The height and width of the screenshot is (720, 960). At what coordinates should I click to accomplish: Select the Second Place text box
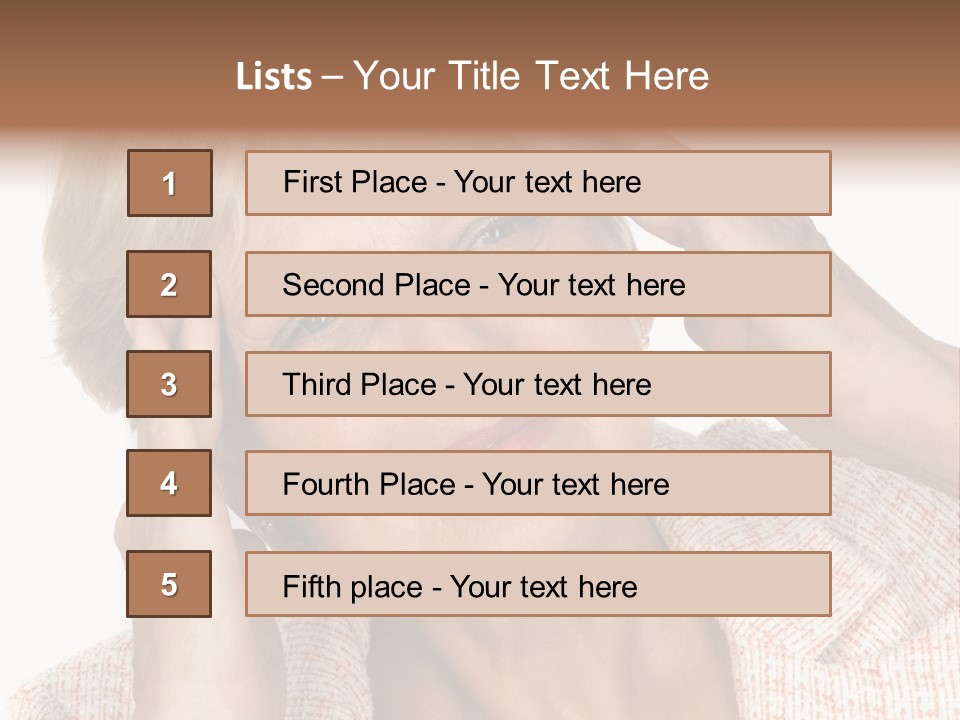tap(538, 284)
